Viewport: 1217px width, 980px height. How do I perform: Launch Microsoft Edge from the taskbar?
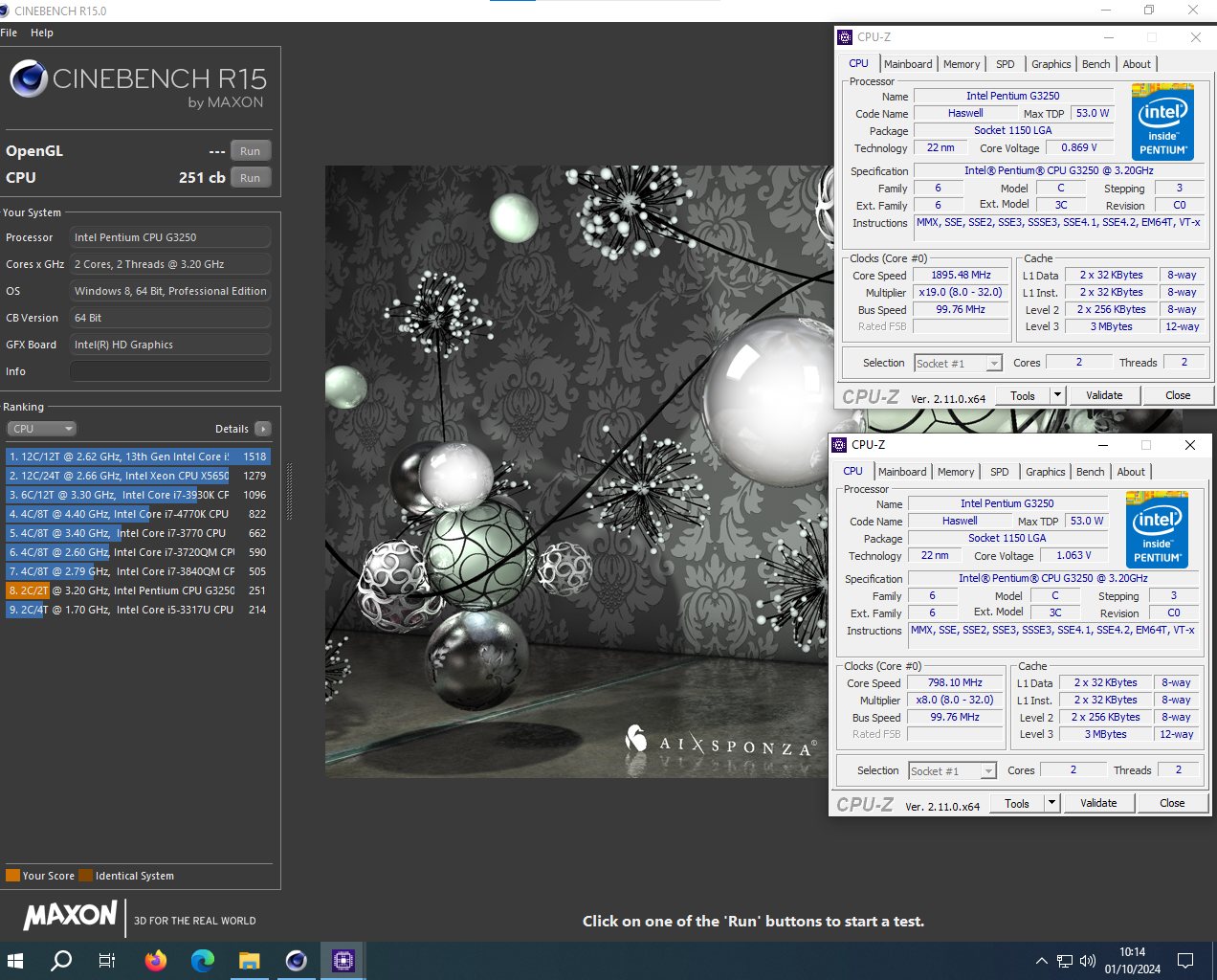(202, 960)
